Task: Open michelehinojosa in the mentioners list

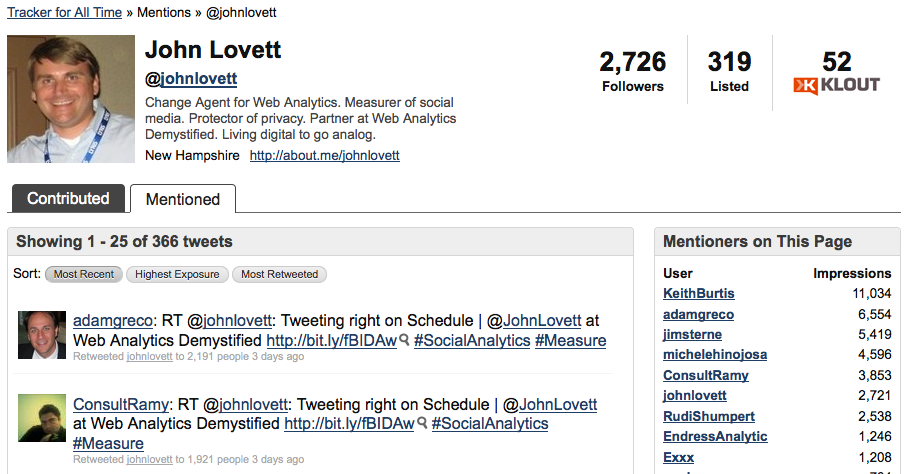Action: click(715, 355)
